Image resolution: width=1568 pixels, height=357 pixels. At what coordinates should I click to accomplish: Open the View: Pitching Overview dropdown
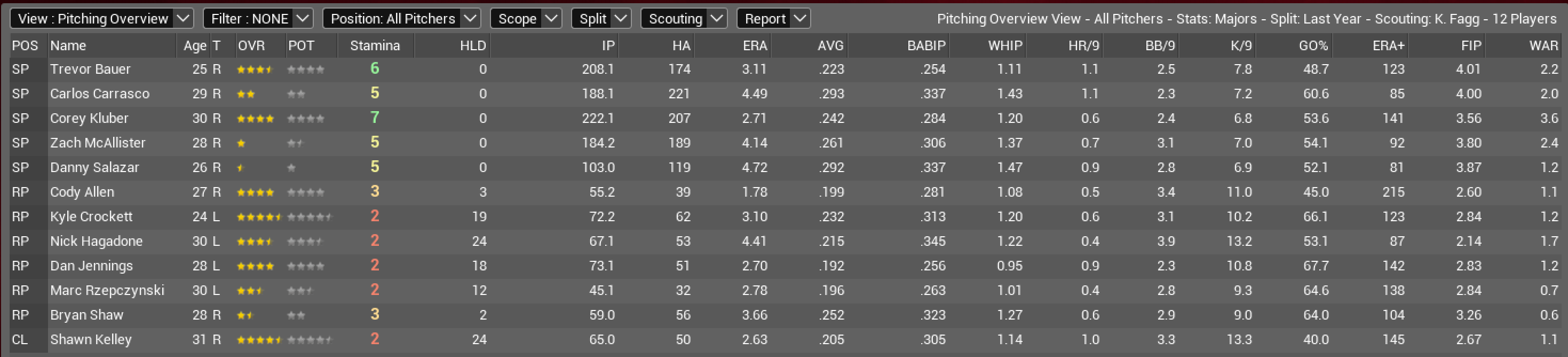point(101,19)
